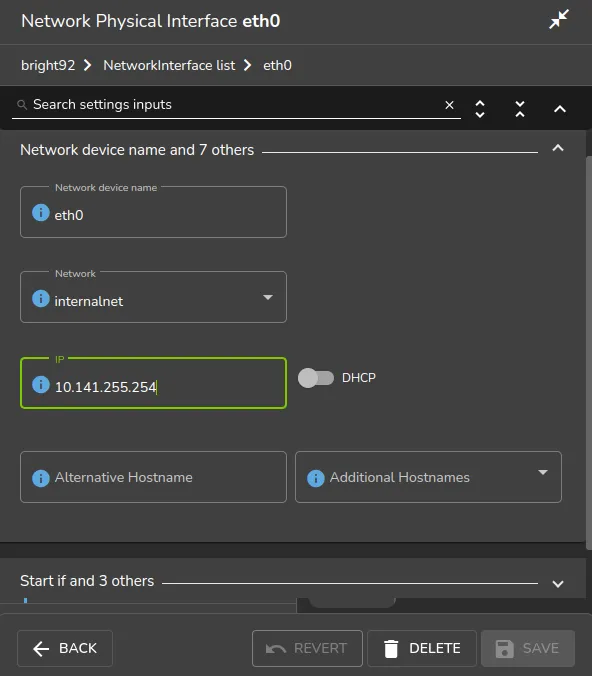Screen dimensions: 592x676
Task: Click the REVERT button
Action: click(x=307, y=648)
